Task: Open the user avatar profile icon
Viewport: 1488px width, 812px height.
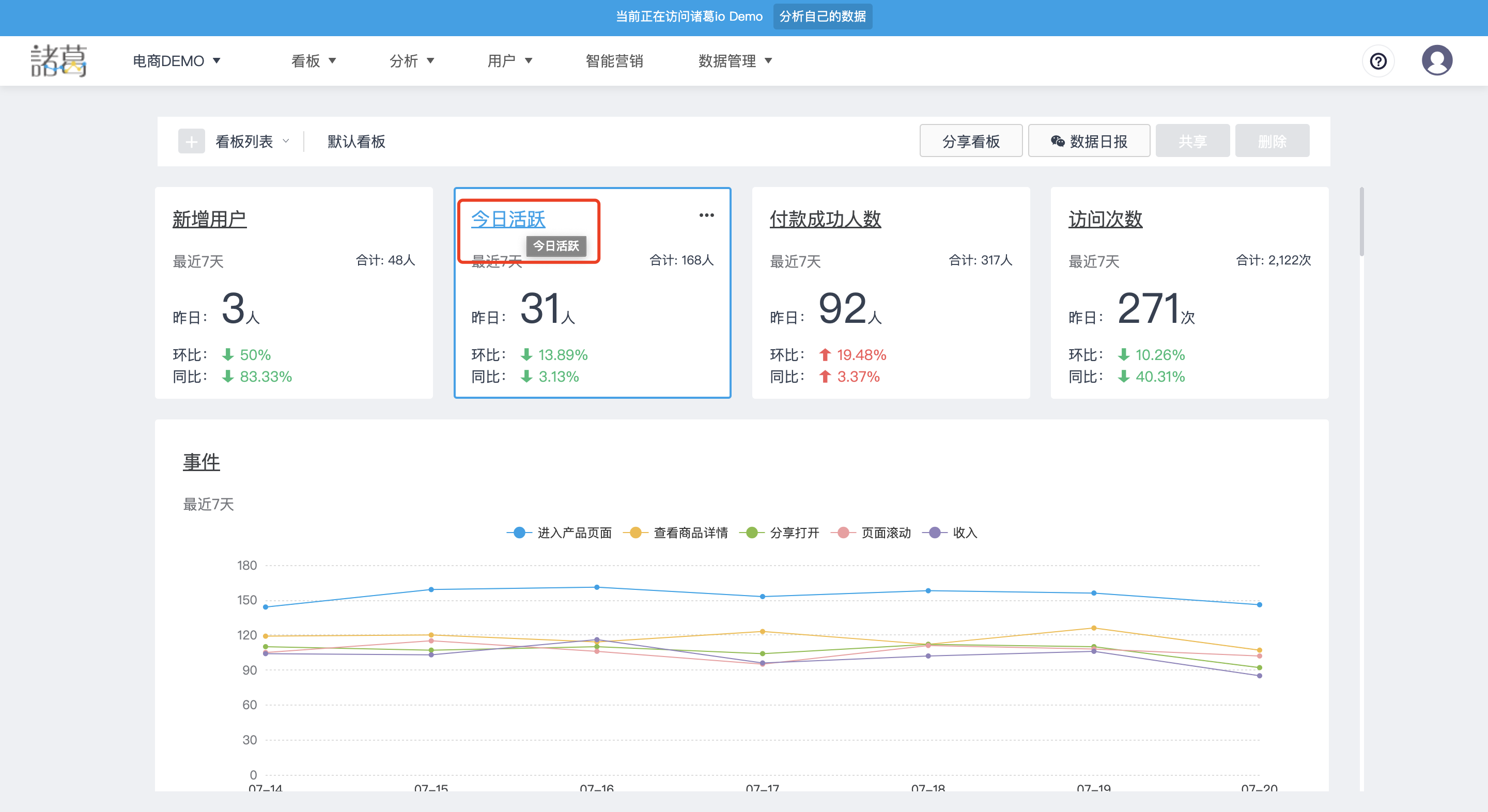Action: tap(1436, 60)
